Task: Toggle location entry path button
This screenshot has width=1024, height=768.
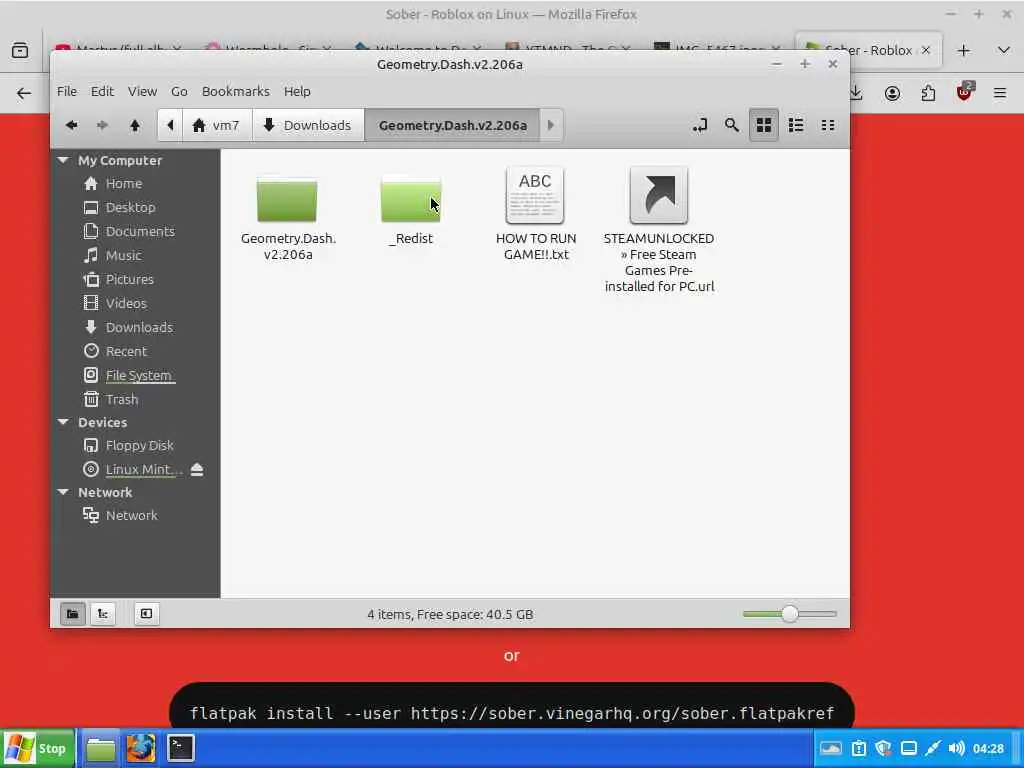Action: [699, 125]
